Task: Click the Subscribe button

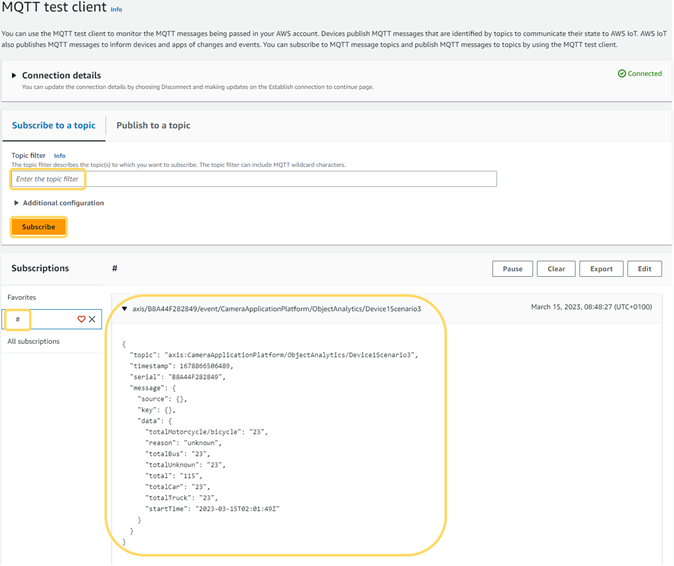Action: point(39,227)
